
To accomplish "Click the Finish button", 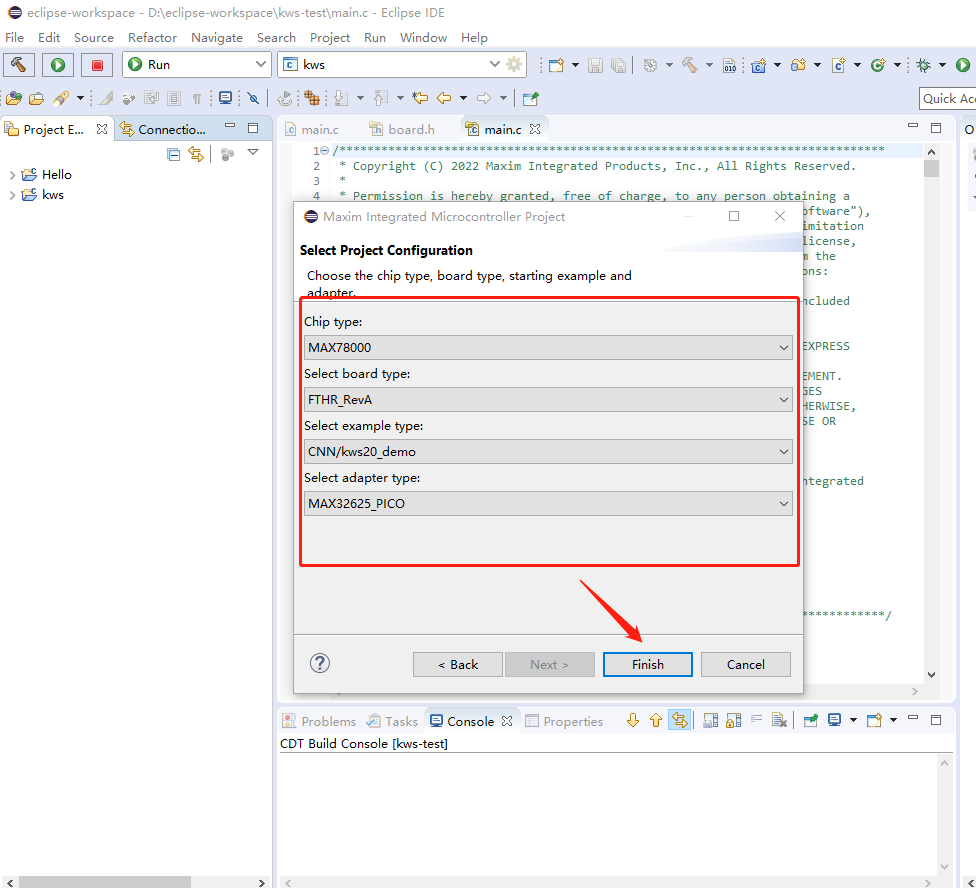I will point(647,665).
